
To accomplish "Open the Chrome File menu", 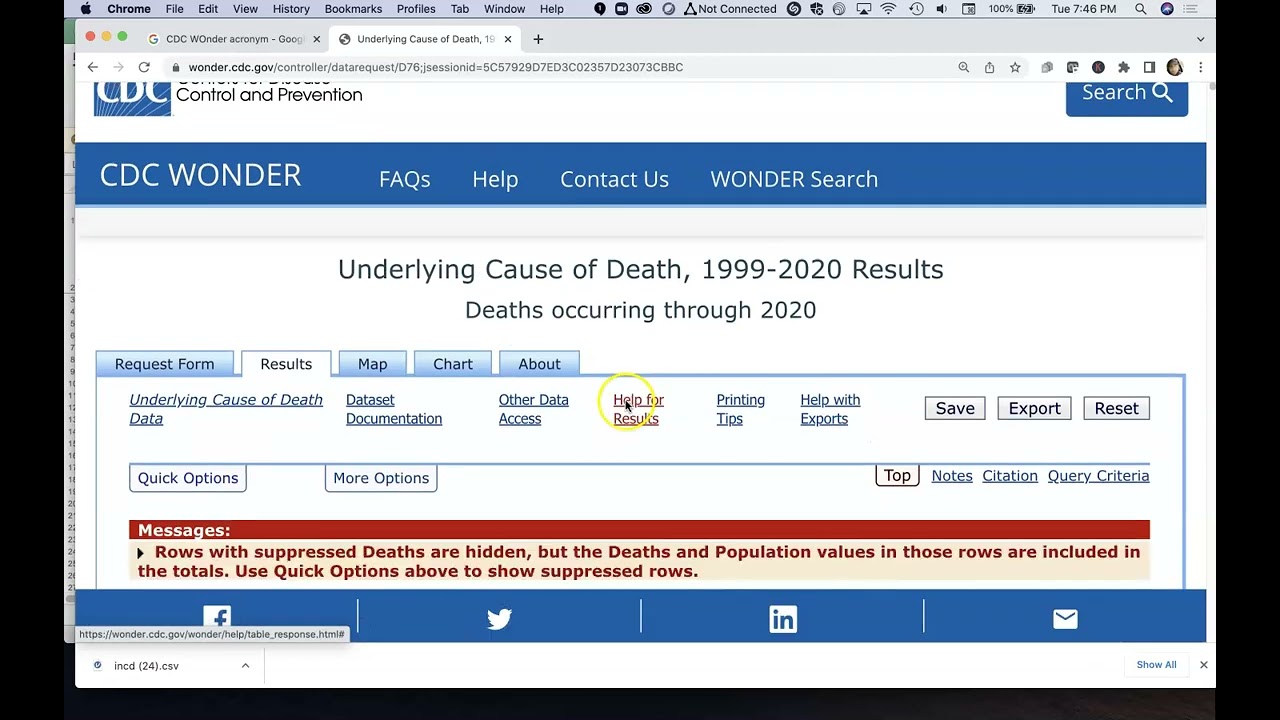I will coord(174,9).
